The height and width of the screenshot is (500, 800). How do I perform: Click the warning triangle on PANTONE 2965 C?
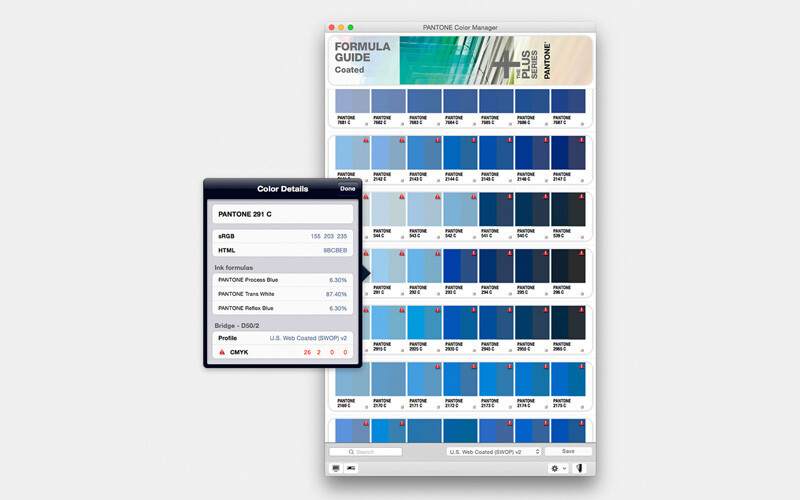coord(581,310)
